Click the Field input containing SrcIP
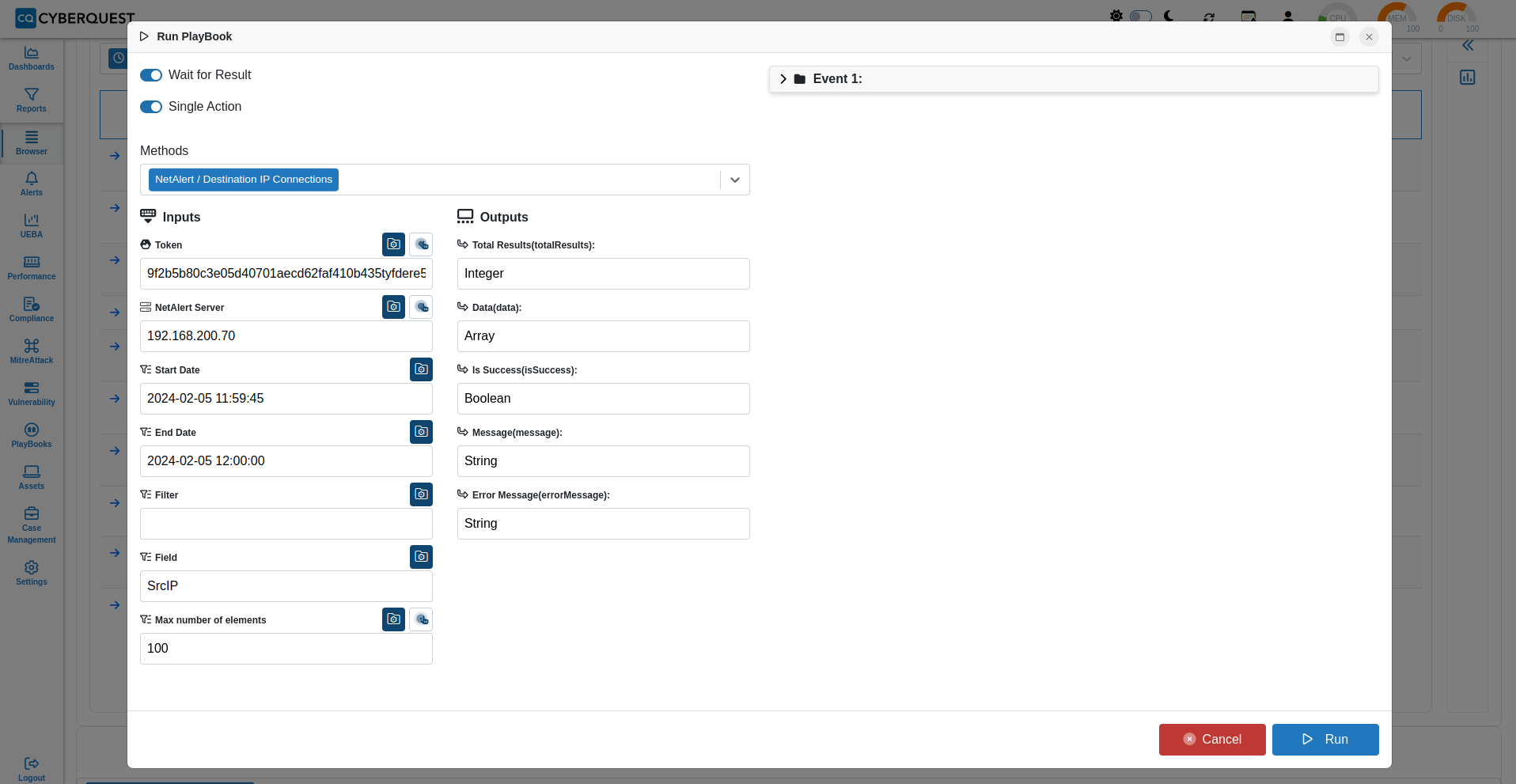The width and height of the screenshot is (1516, 784). 286,586
